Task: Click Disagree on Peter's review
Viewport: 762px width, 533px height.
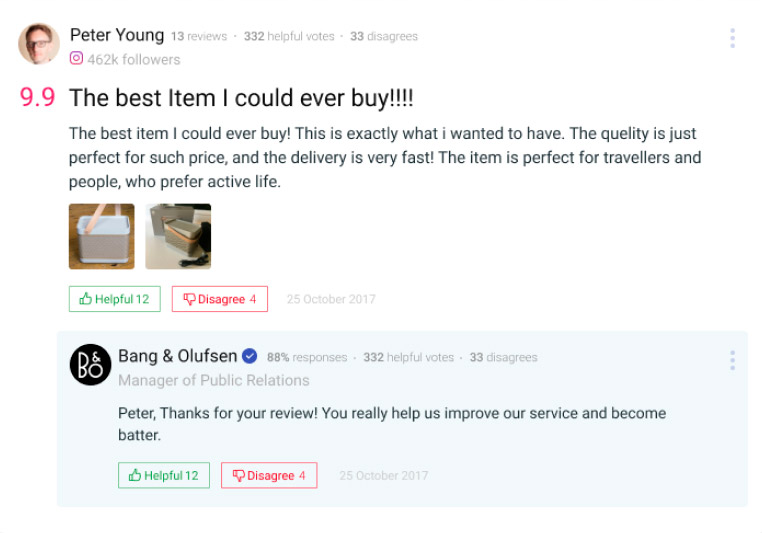Action: (x=219, y=299)
